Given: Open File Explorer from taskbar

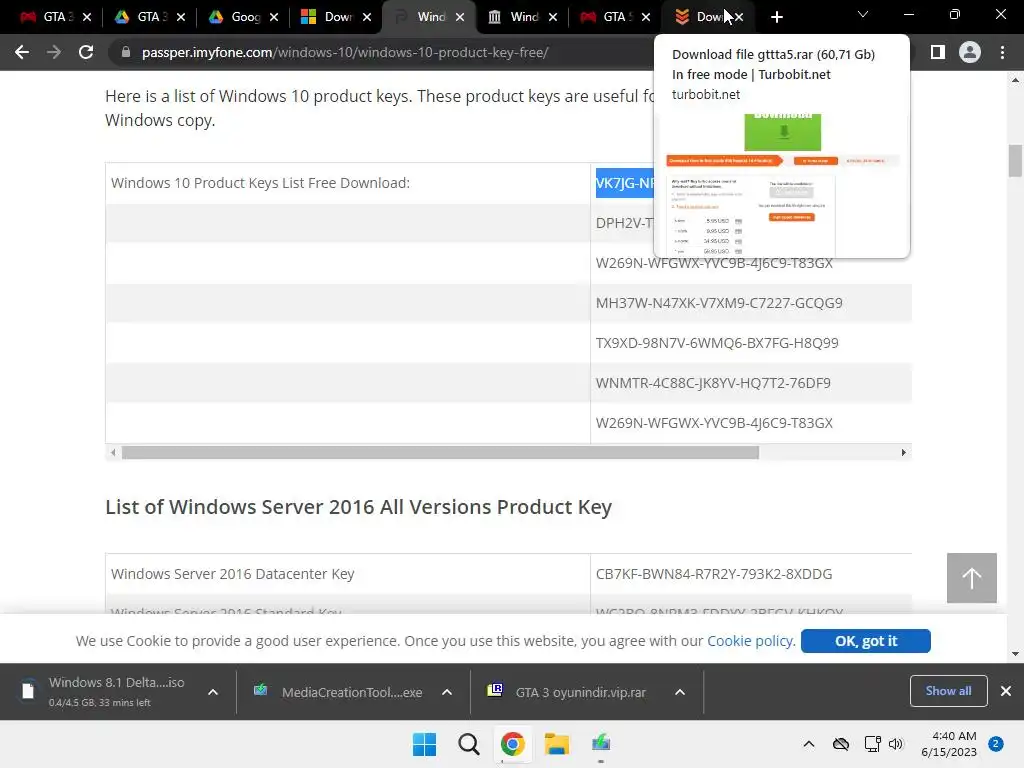Looking at the screenshot, I should click(x=556, y=744).
